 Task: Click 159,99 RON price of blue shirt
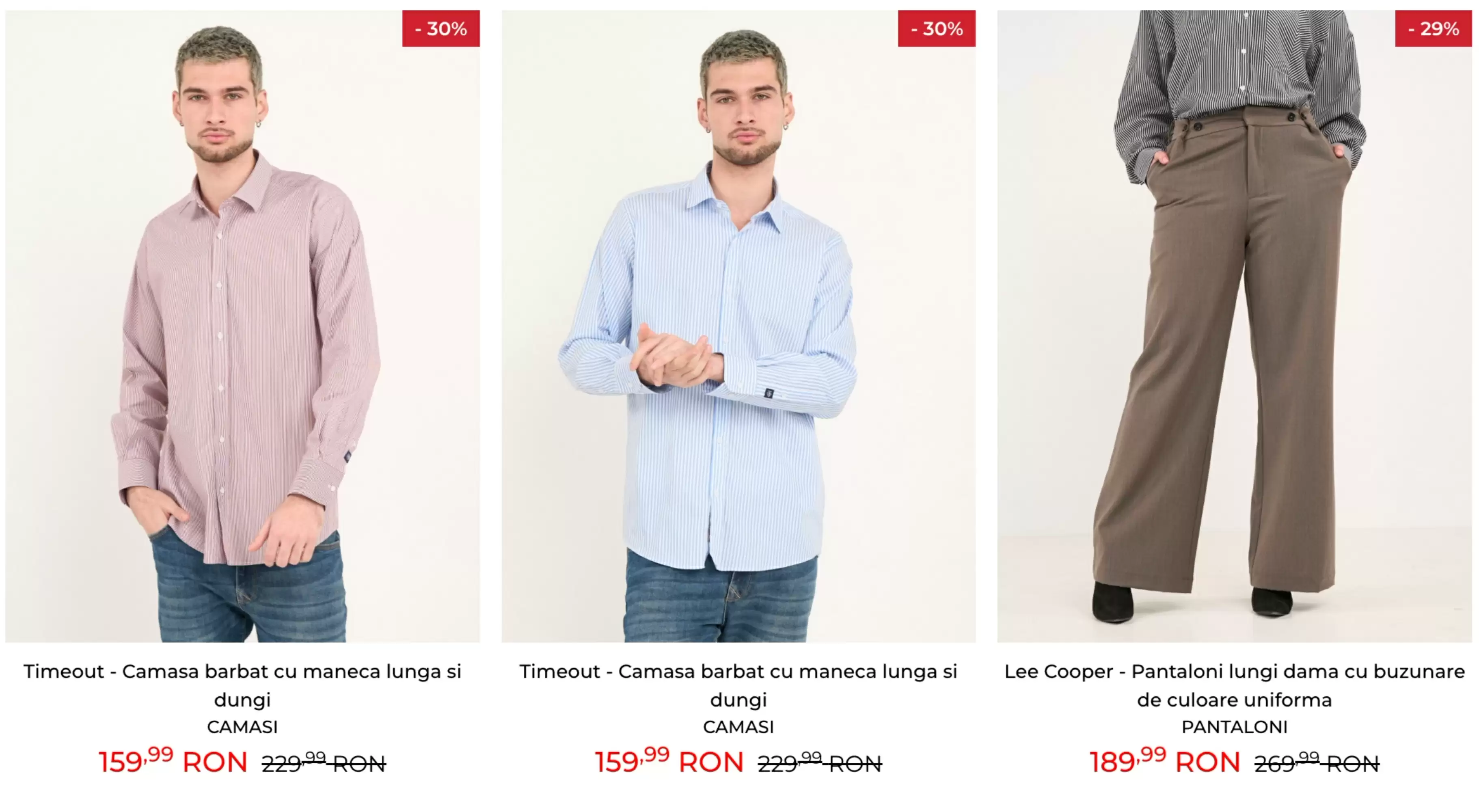point(669,762)
